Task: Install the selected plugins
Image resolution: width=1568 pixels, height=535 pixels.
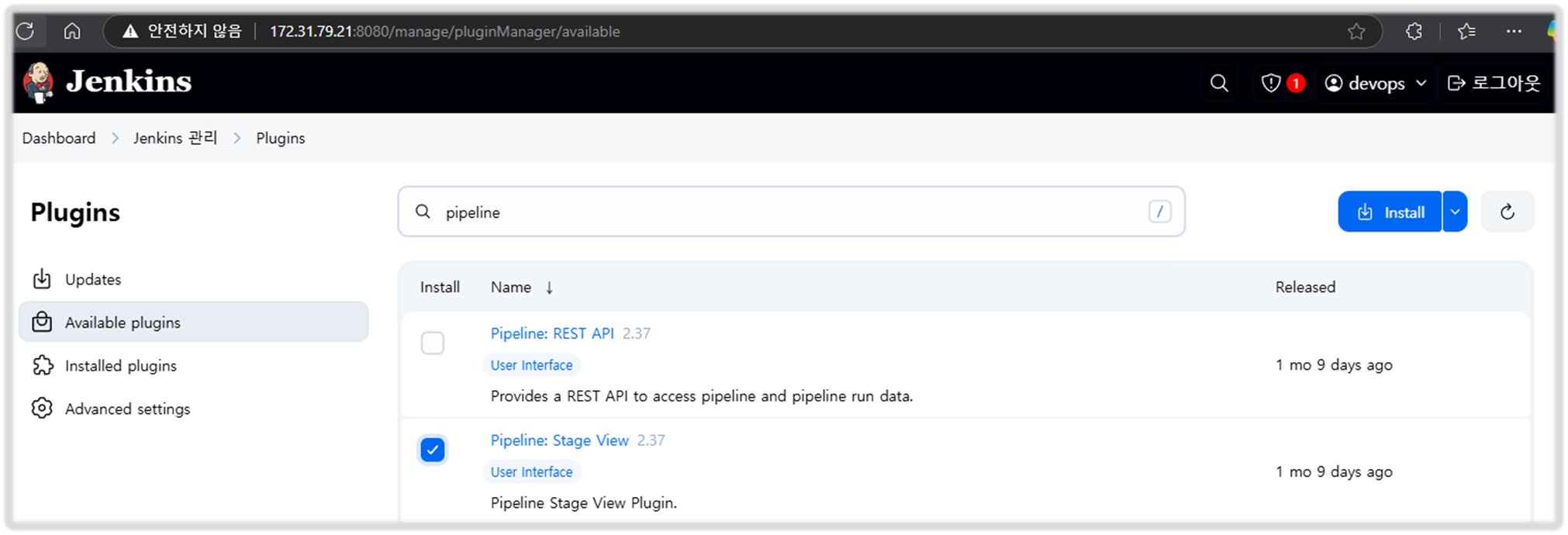Action: point(1390,212)
